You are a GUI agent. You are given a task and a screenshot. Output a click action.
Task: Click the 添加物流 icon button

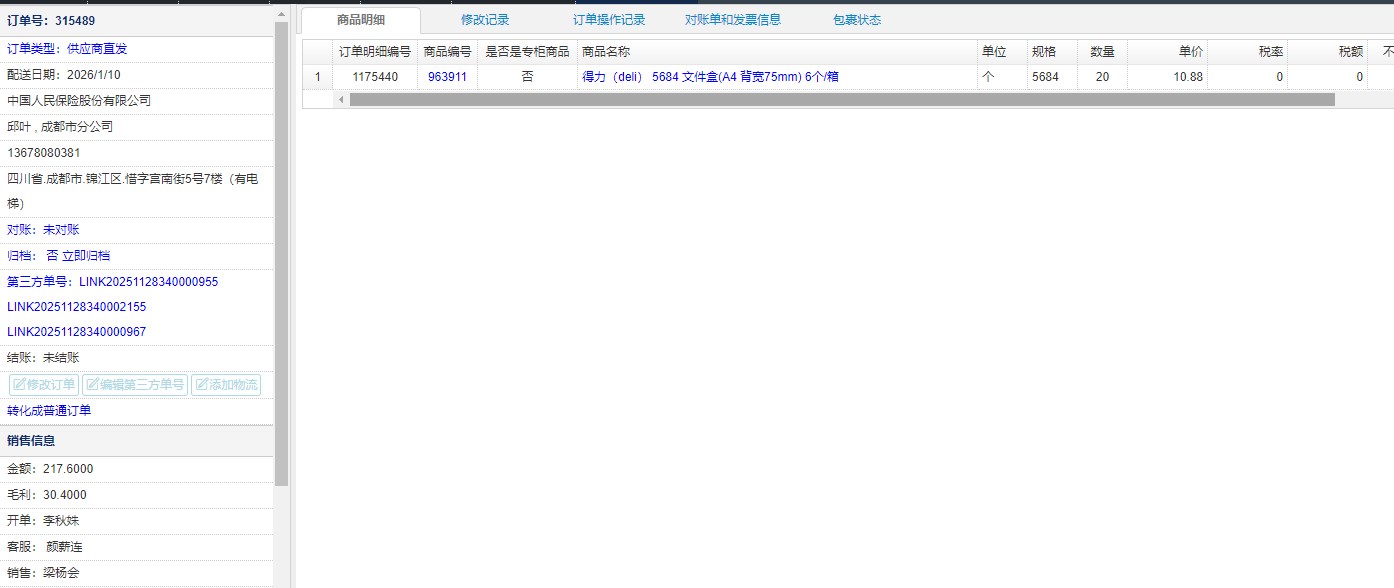[226, 385]
